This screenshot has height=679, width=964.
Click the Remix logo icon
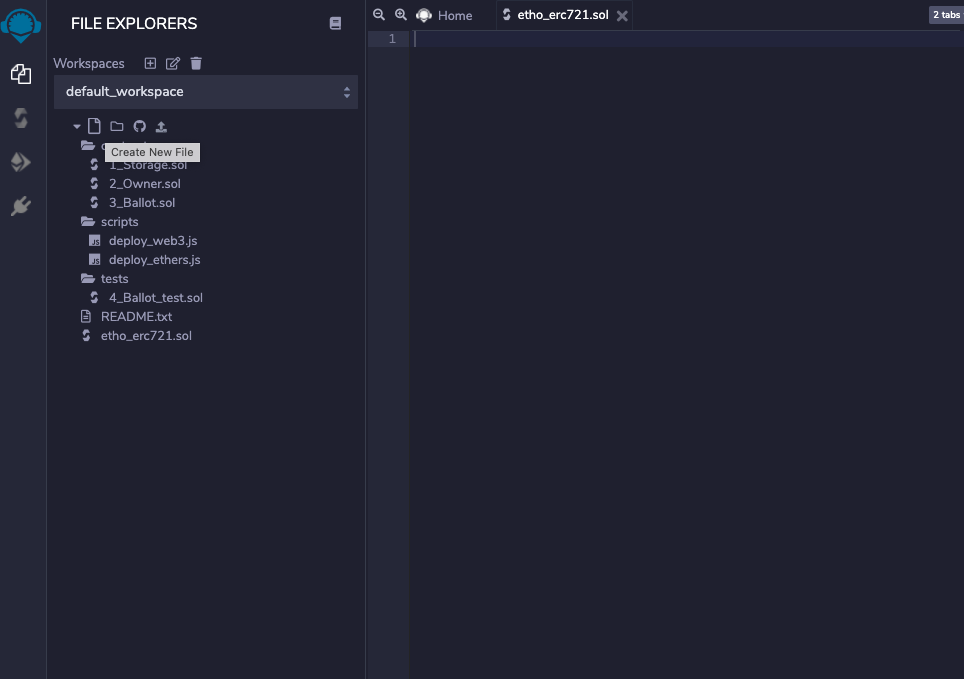coord(21,25)
